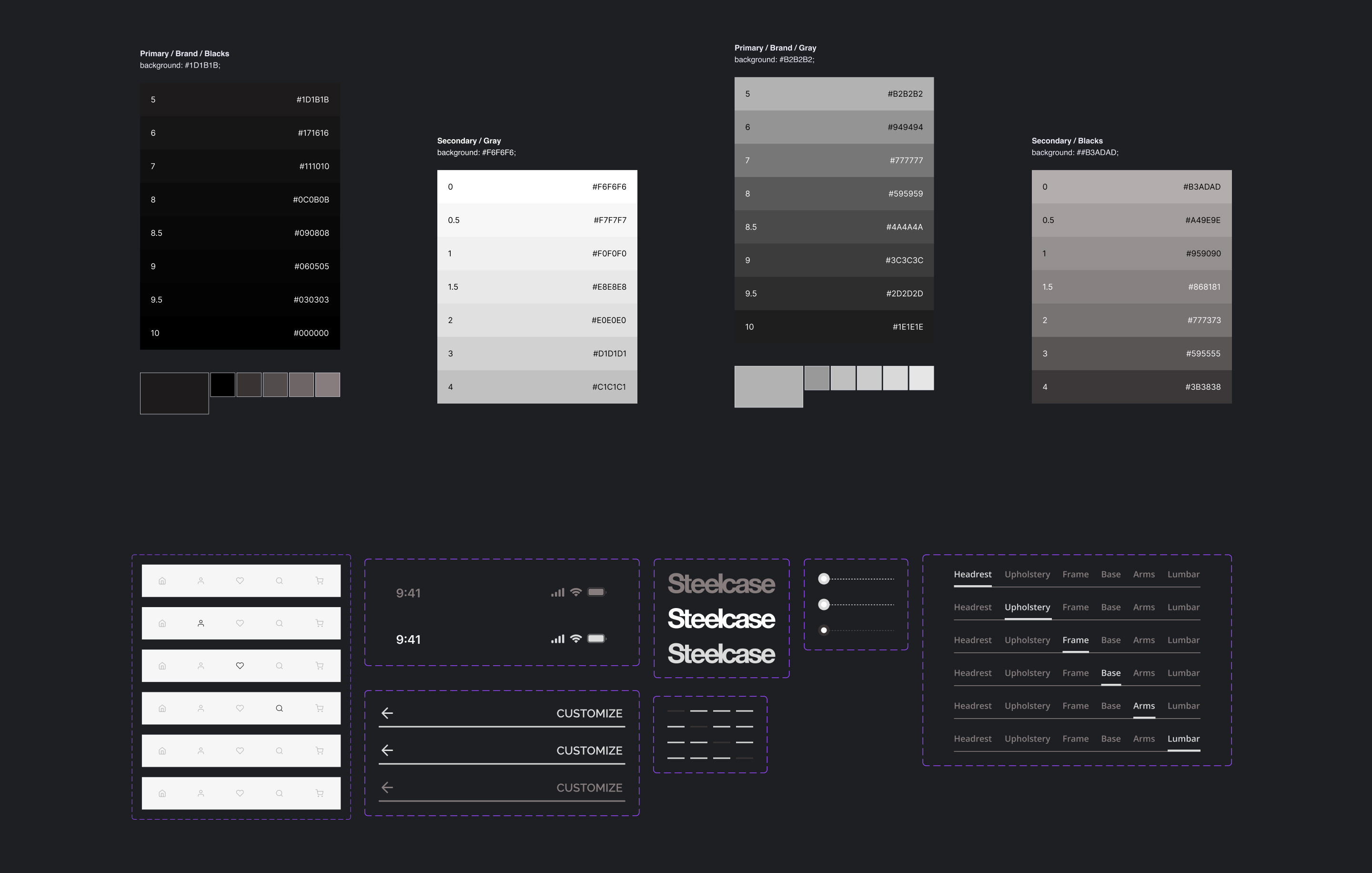Click the light gray Steelcase logo at the bottom
The width and height of the screenshot is (1372, 873).
click(721, 654)
